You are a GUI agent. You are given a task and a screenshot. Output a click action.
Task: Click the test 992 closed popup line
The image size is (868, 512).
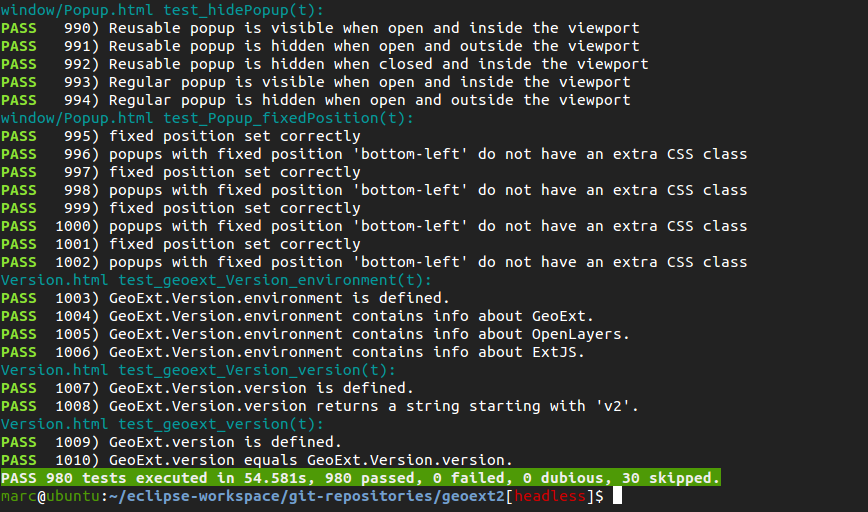[324, 64]
